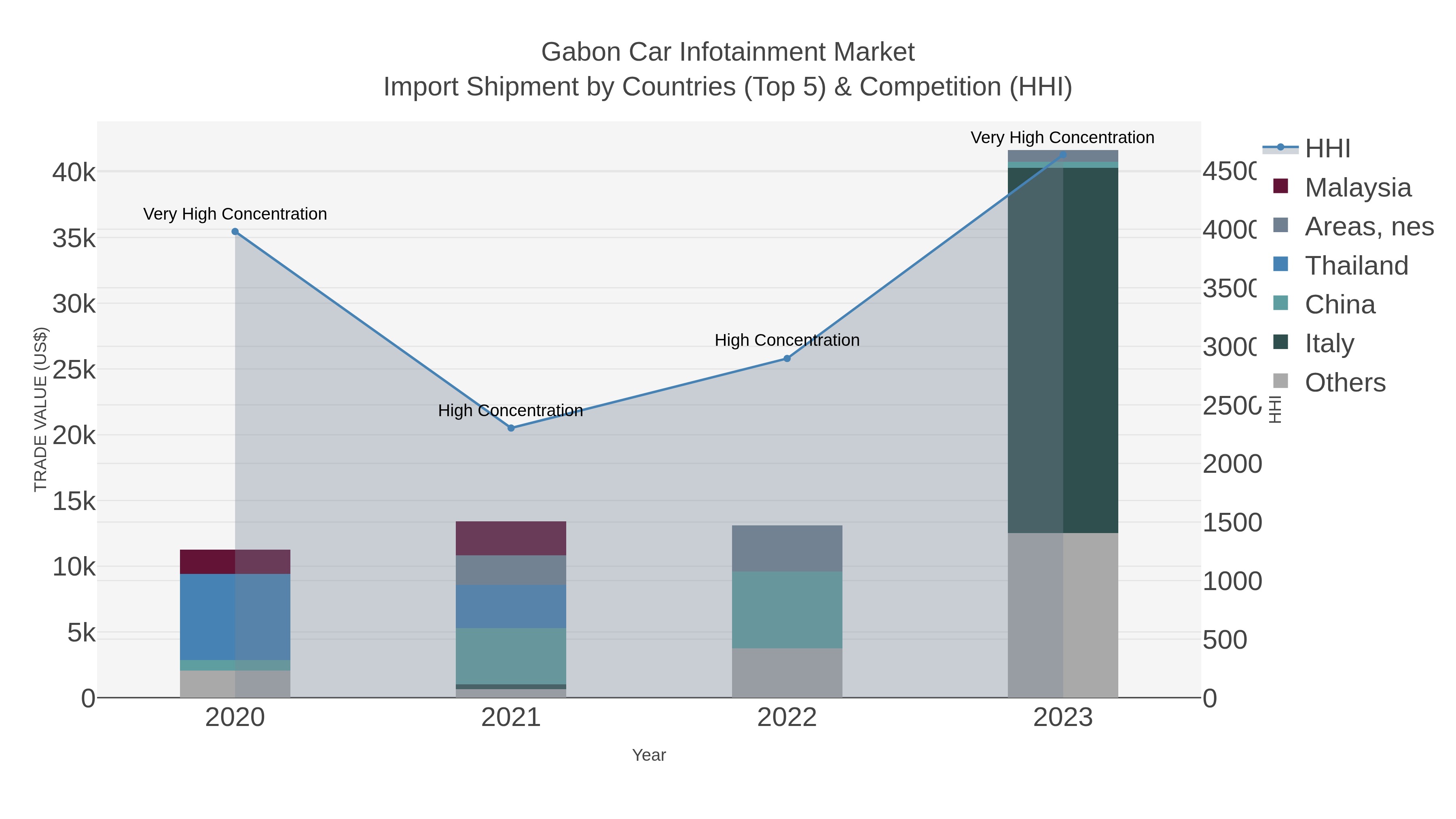Image resolution: width=1456 pixels, height=819 pixels.
Task: Click the 500 right axis tick label
Action: (1225, 640)
